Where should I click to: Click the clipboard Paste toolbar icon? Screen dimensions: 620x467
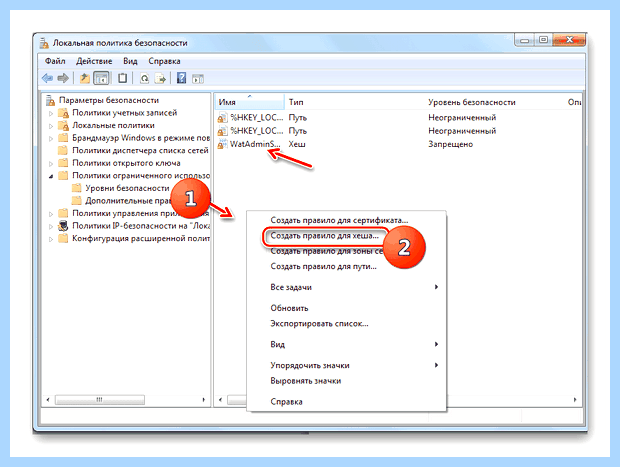pos(122,78)
